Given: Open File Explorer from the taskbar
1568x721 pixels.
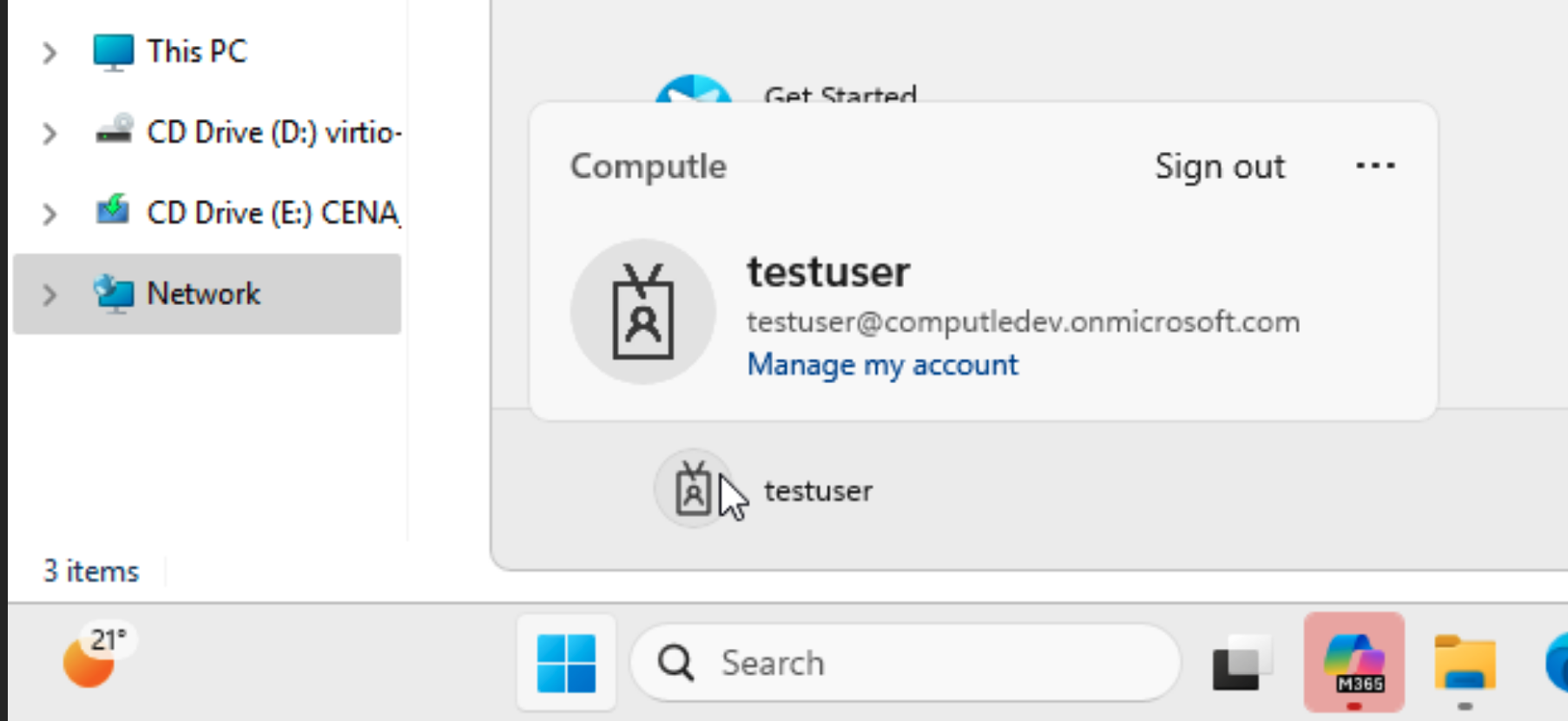Looking at the screenshot, I should tap(1465, 664).
